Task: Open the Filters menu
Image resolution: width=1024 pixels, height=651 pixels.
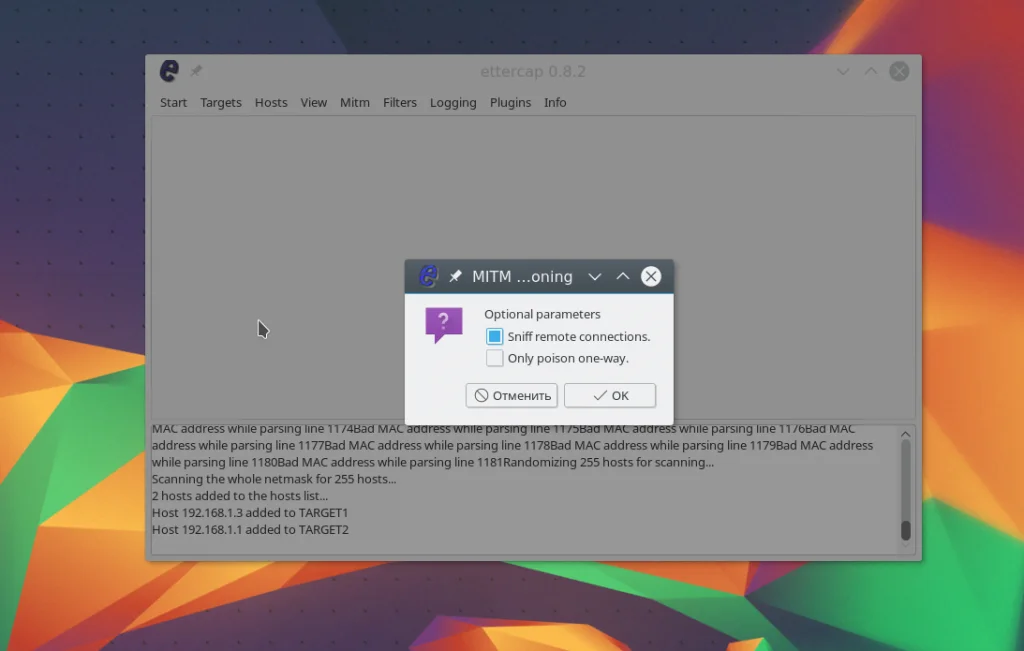Action: click(x=400, y=103)
